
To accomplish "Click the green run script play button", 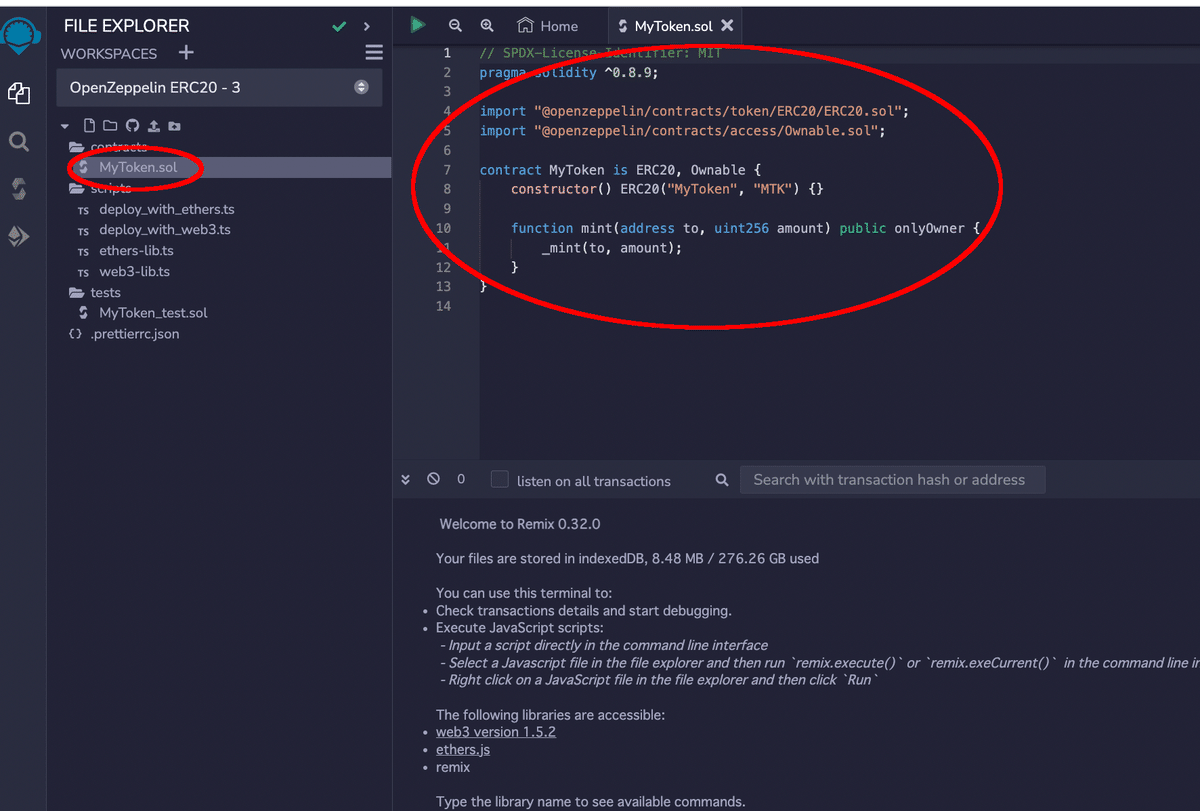I will click(418, 26).
